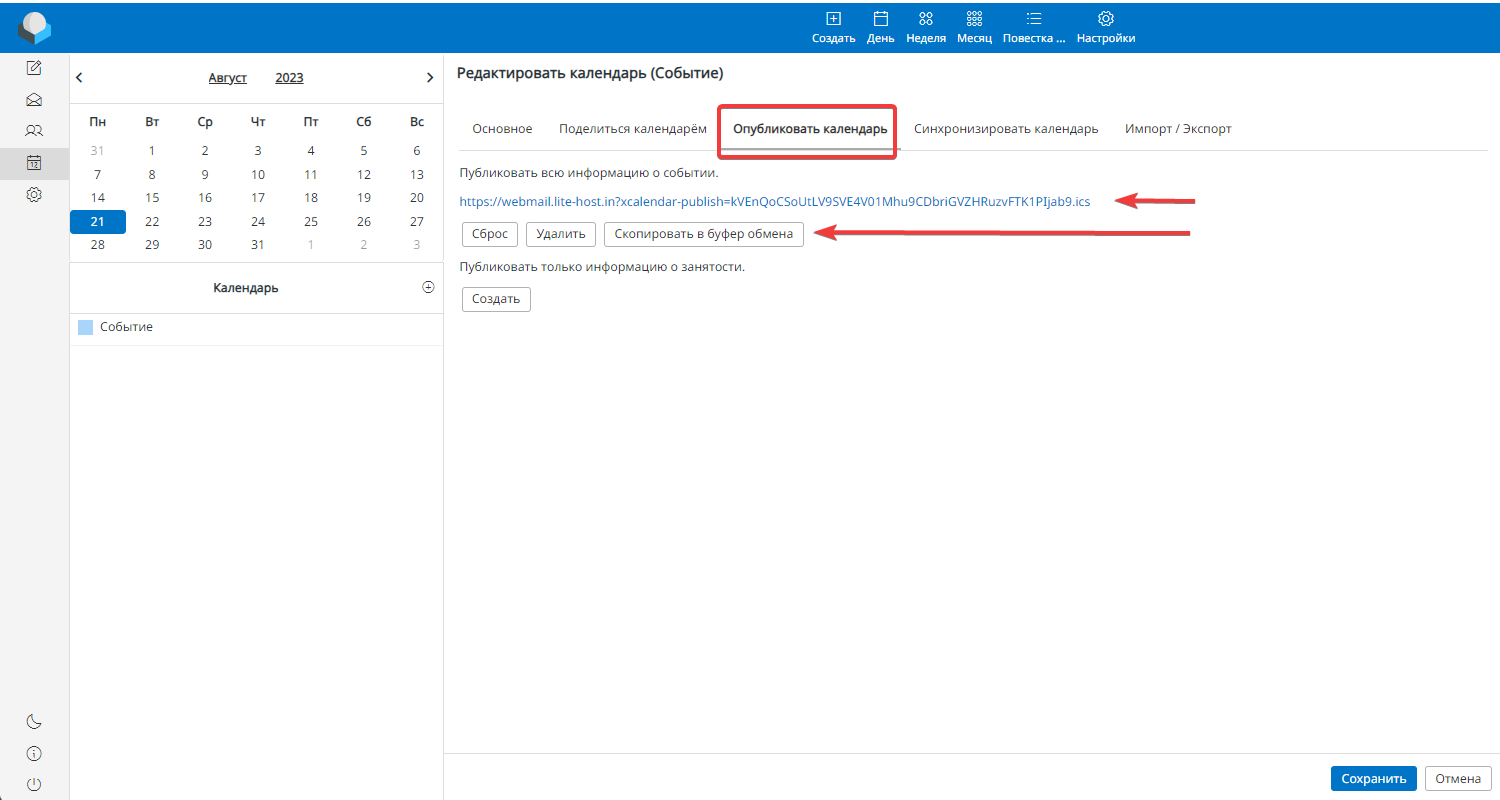Switch to Месяц view
This screenshot has height=800, width=1500.
coord(974,28)
